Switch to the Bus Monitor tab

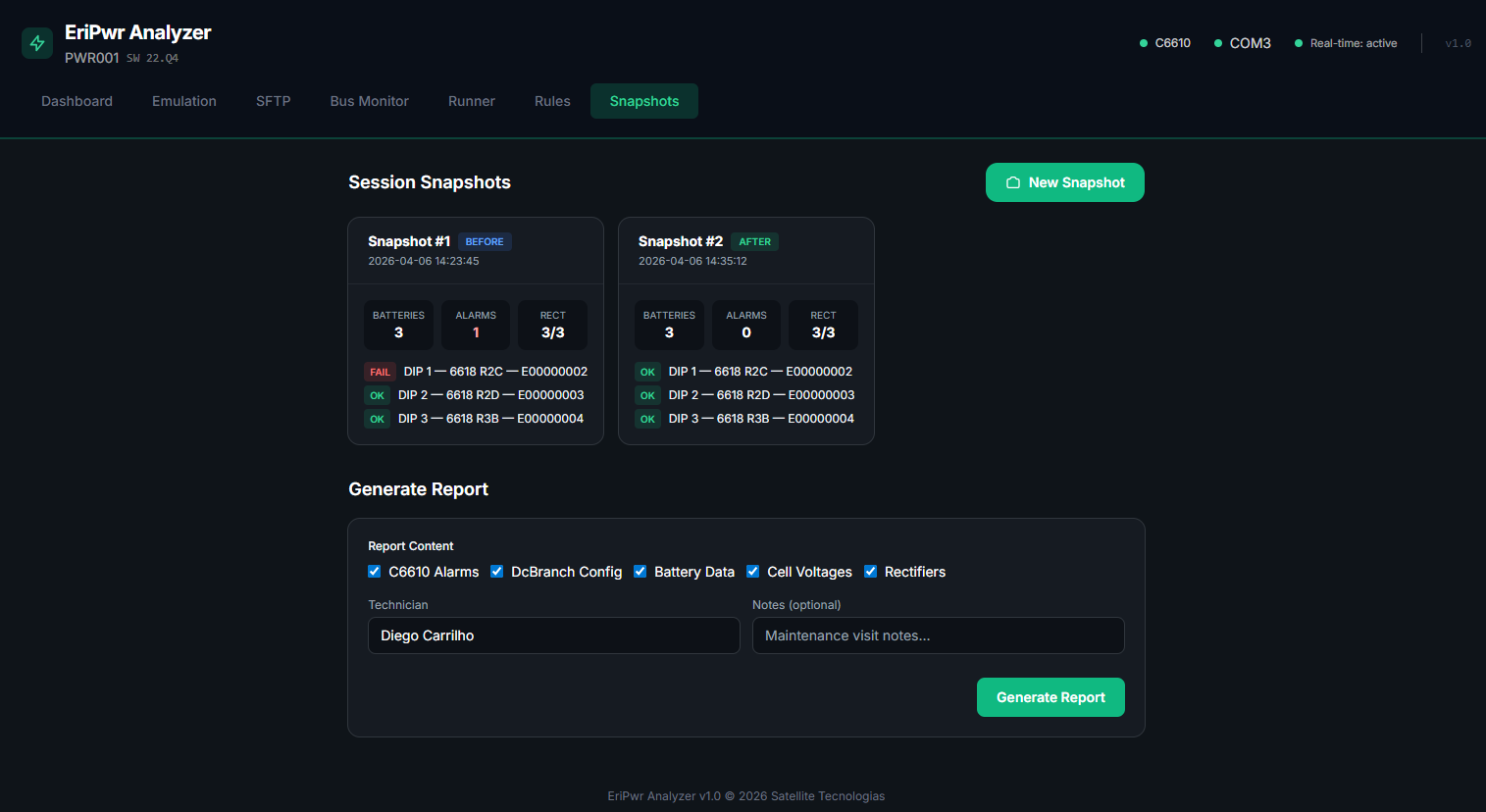click(369, 101)
